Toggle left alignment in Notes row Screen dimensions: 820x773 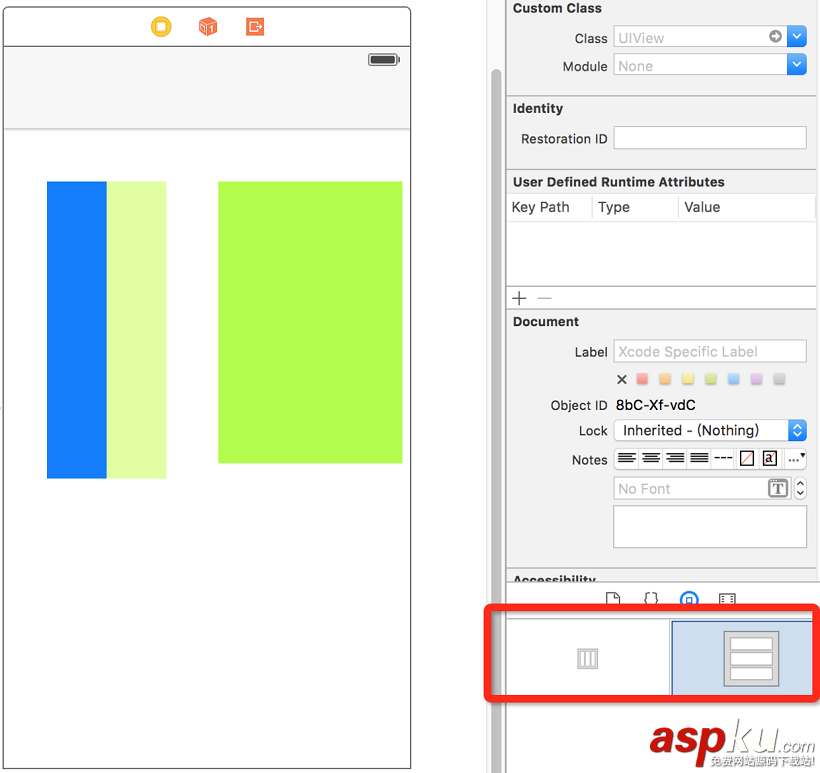(x=626, y=458)
